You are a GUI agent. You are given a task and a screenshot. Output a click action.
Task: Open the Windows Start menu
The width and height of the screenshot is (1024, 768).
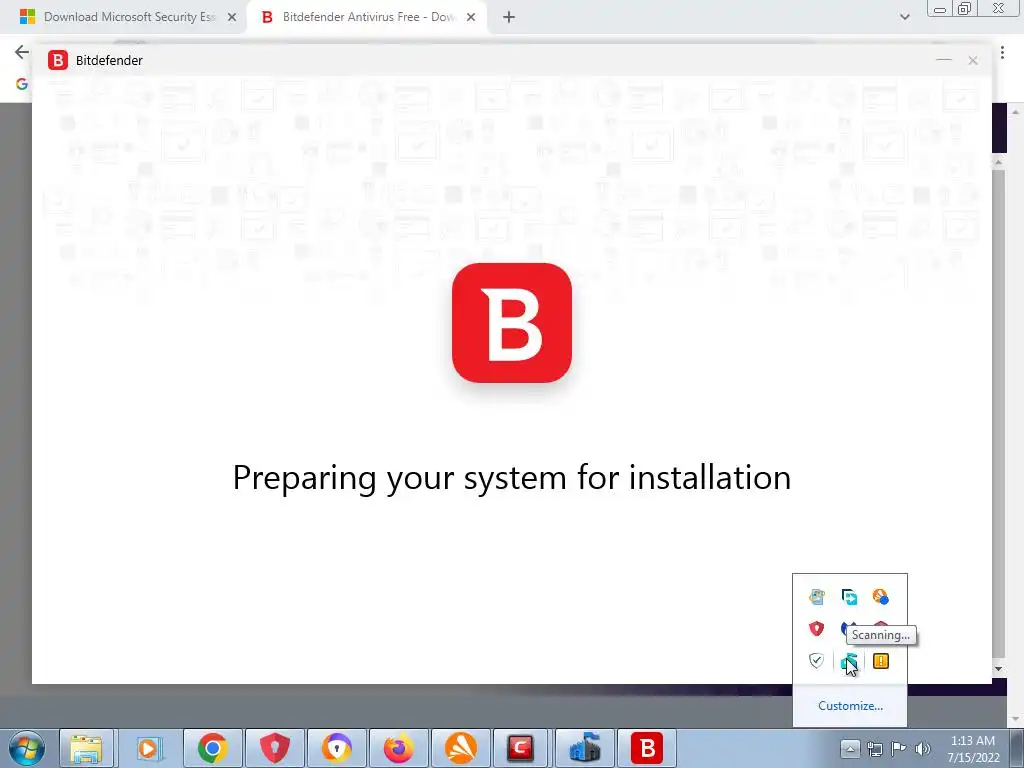coord(26,748)
